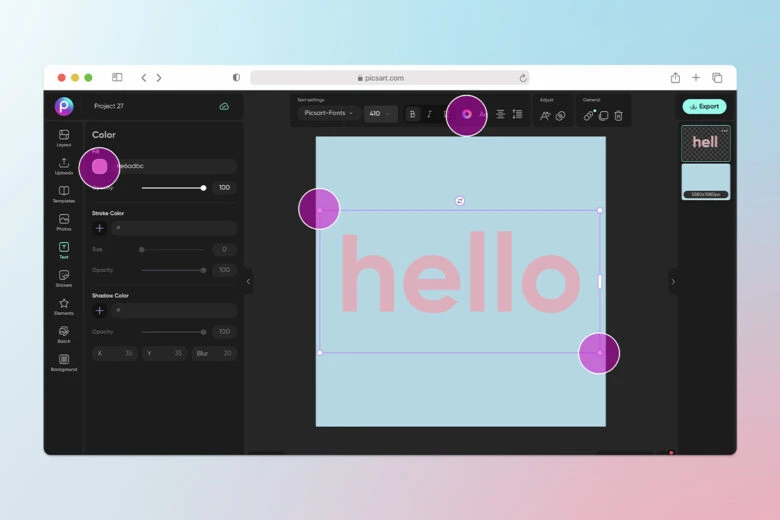Image resolution: width=780 pixels, height=520 pixels.
Task: Open the Uploads panel
Action: pos(64,165)
